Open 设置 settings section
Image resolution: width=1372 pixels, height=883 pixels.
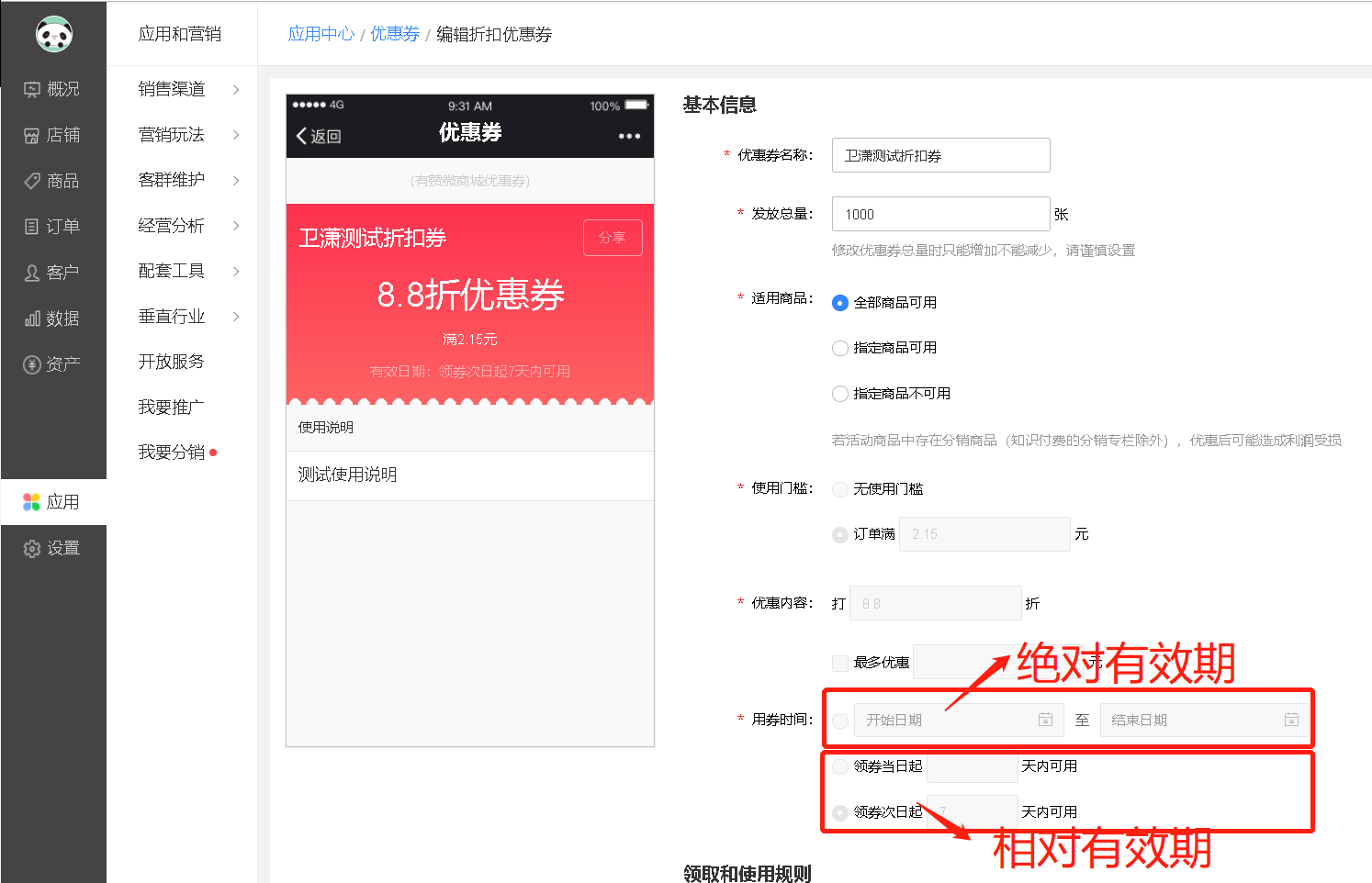[x=52, y=548]
